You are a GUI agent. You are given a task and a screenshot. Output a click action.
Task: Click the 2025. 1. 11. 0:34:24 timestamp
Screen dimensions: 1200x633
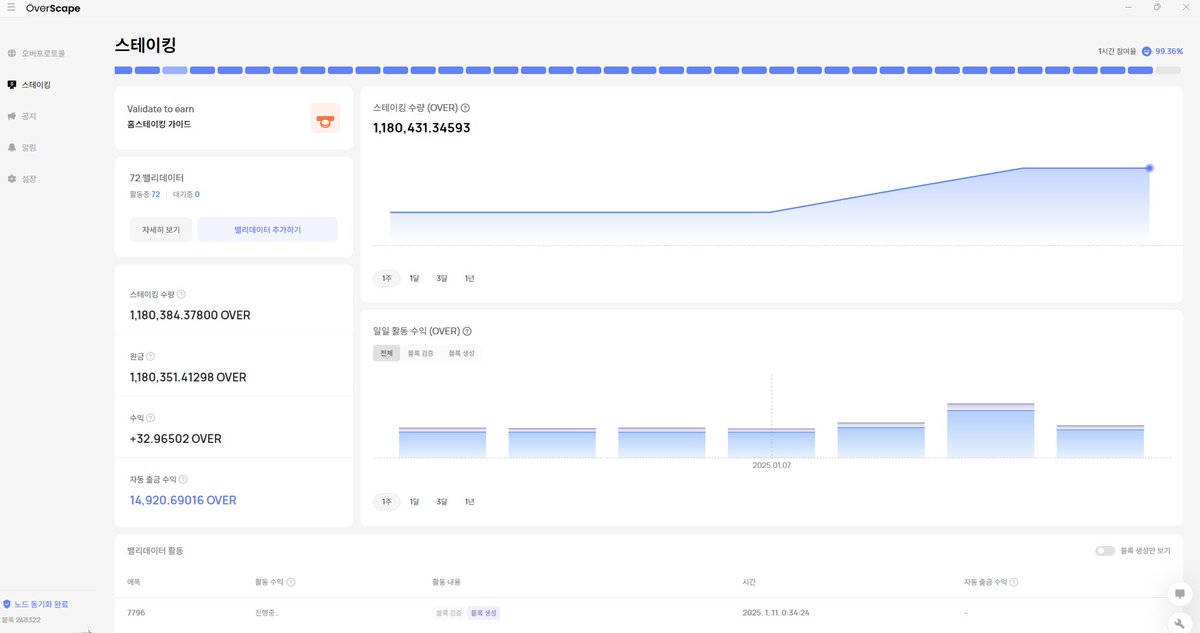click(x=776, y=612)
